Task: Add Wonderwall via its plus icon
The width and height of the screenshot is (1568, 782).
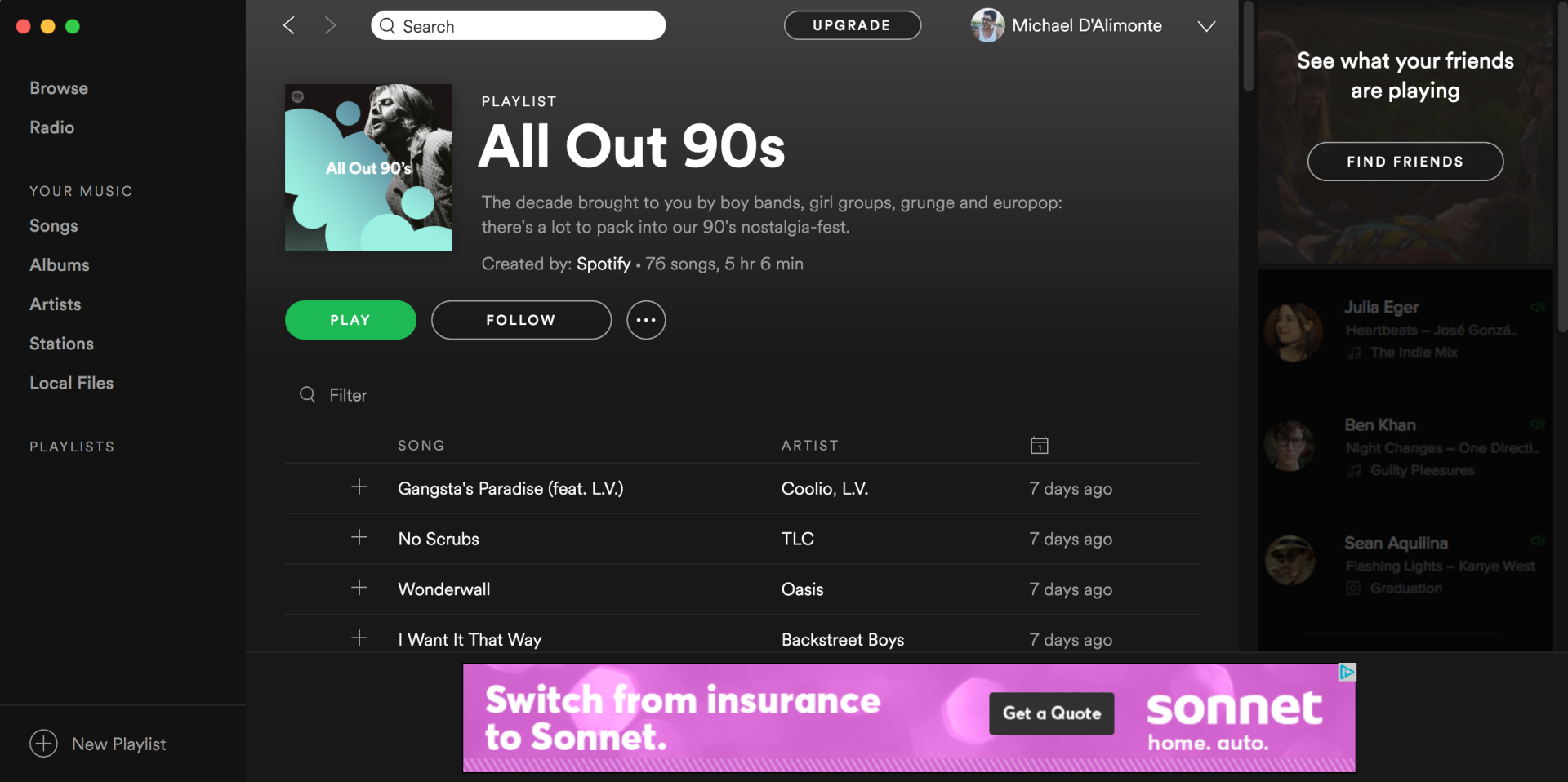Action: pyautogui.click(x=359, y=589)
